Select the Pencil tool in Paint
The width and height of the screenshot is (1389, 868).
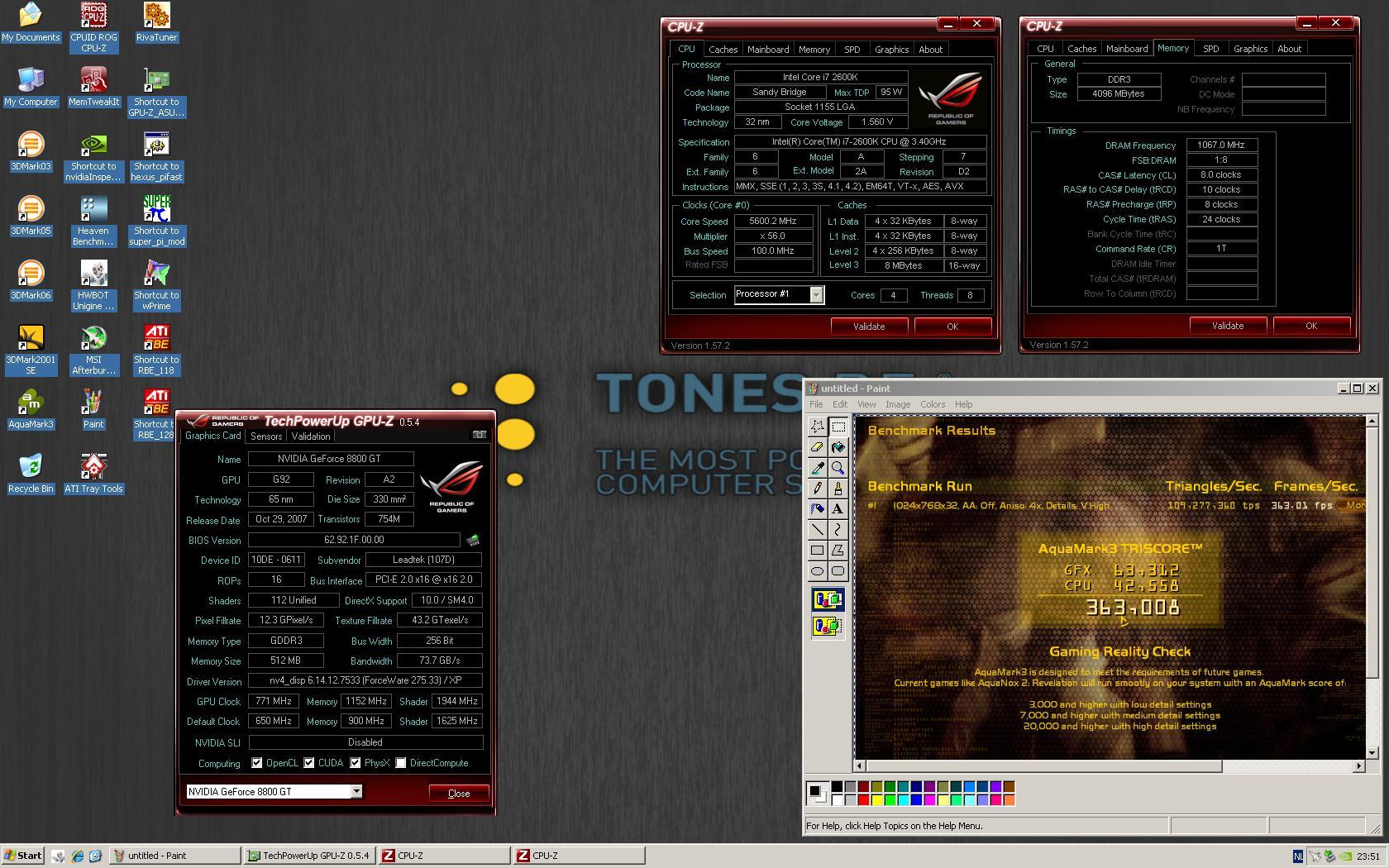(817, 489)
